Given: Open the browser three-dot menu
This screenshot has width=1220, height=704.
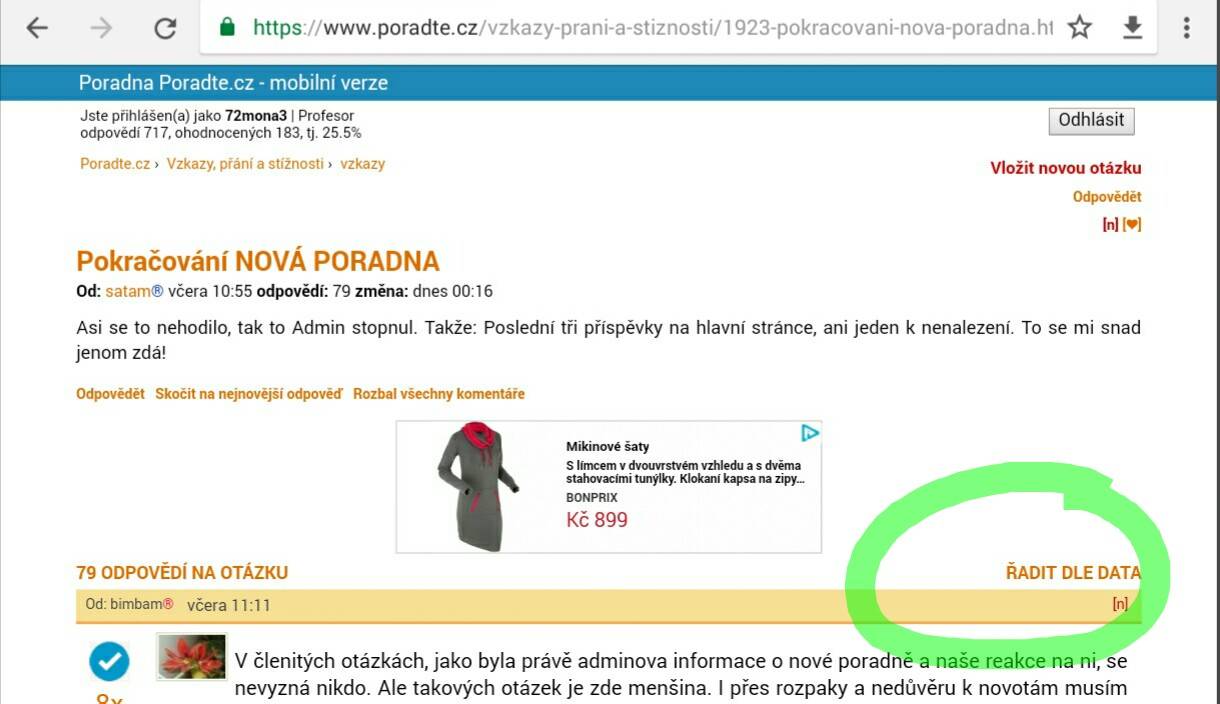Looking at the screenshot, I should 1186,27.
